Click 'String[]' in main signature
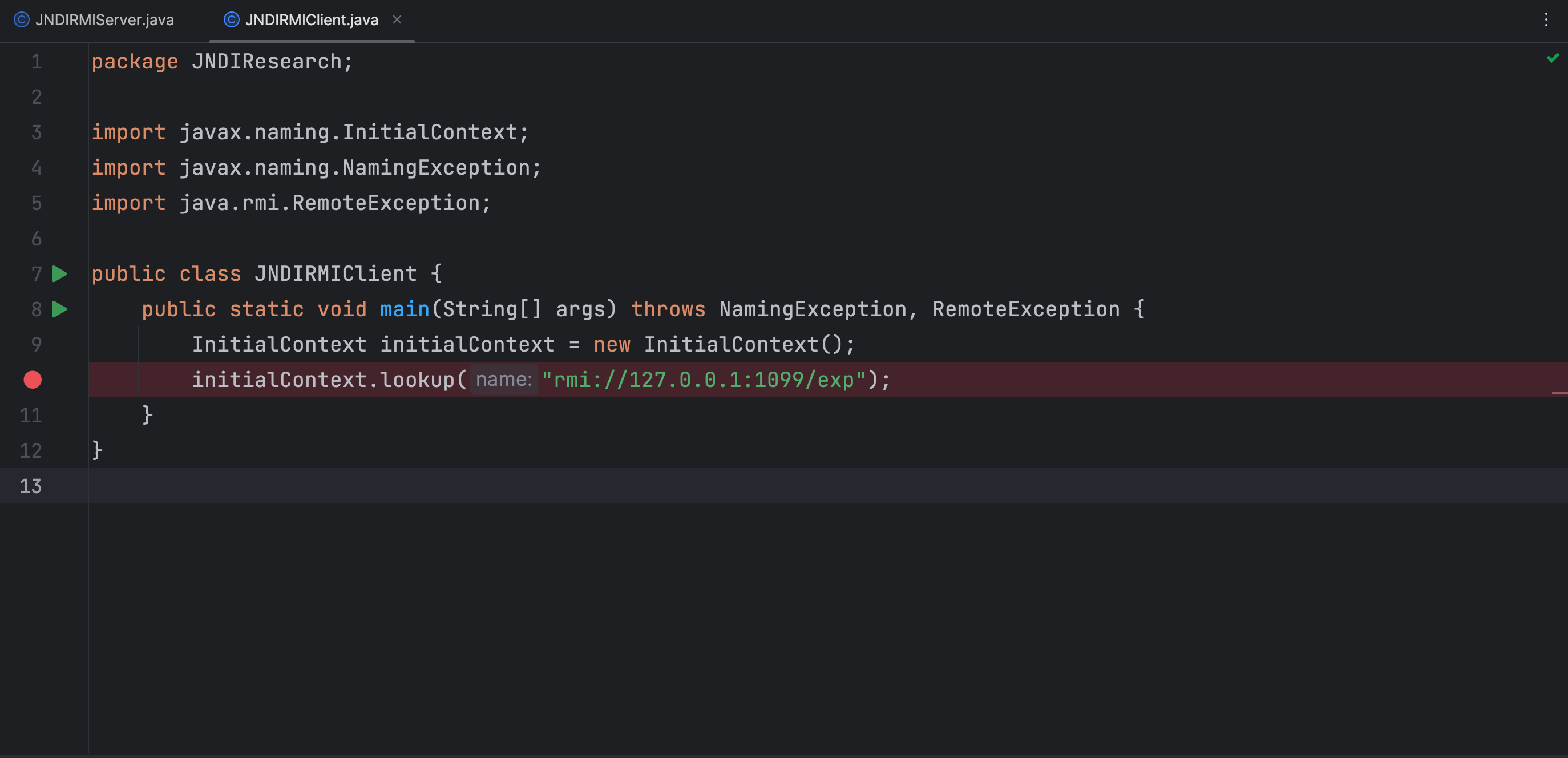 pos(492,309)
